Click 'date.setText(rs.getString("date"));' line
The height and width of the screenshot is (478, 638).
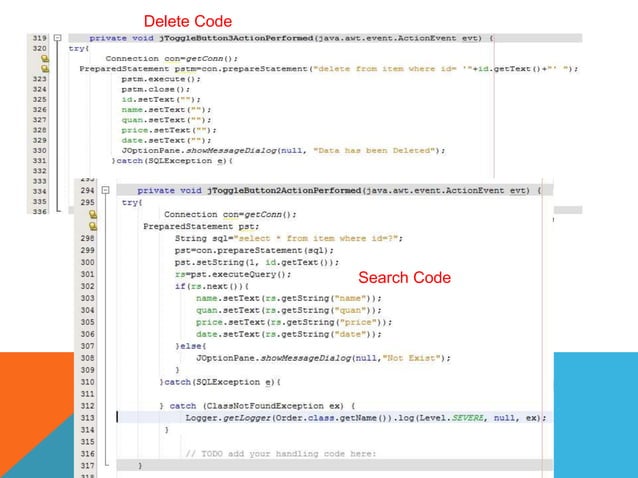(x=289, y=334)
